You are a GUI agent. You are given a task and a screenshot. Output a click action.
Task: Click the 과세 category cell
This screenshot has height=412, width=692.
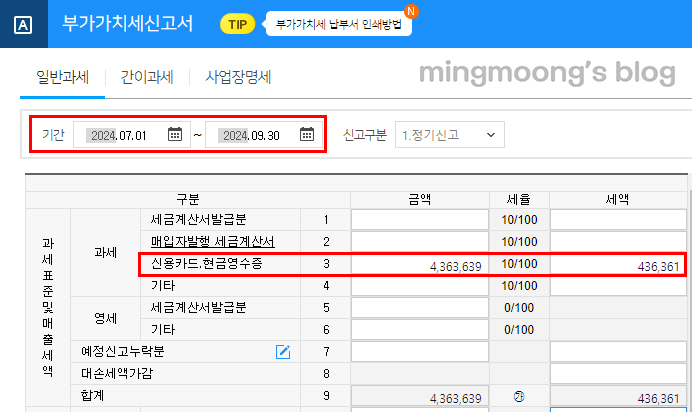105,253
